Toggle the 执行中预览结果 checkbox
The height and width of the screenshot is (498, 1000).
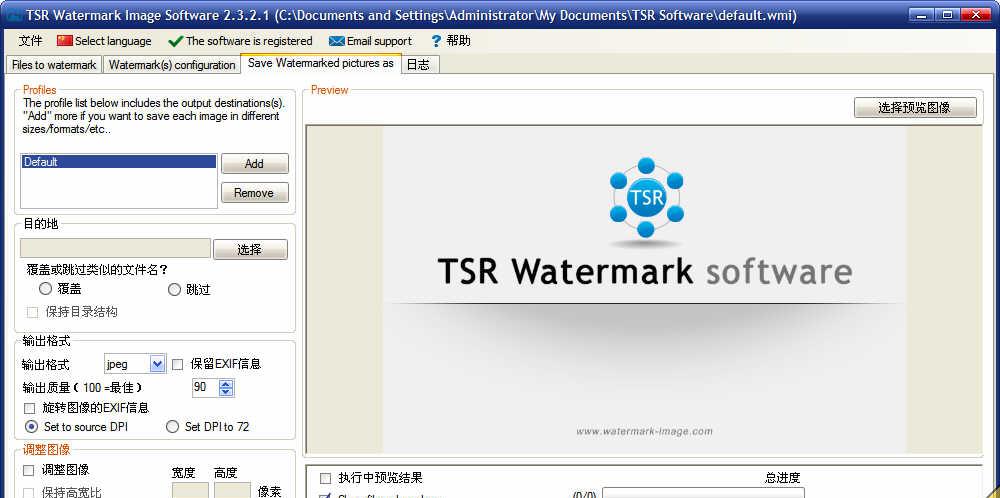326,478
